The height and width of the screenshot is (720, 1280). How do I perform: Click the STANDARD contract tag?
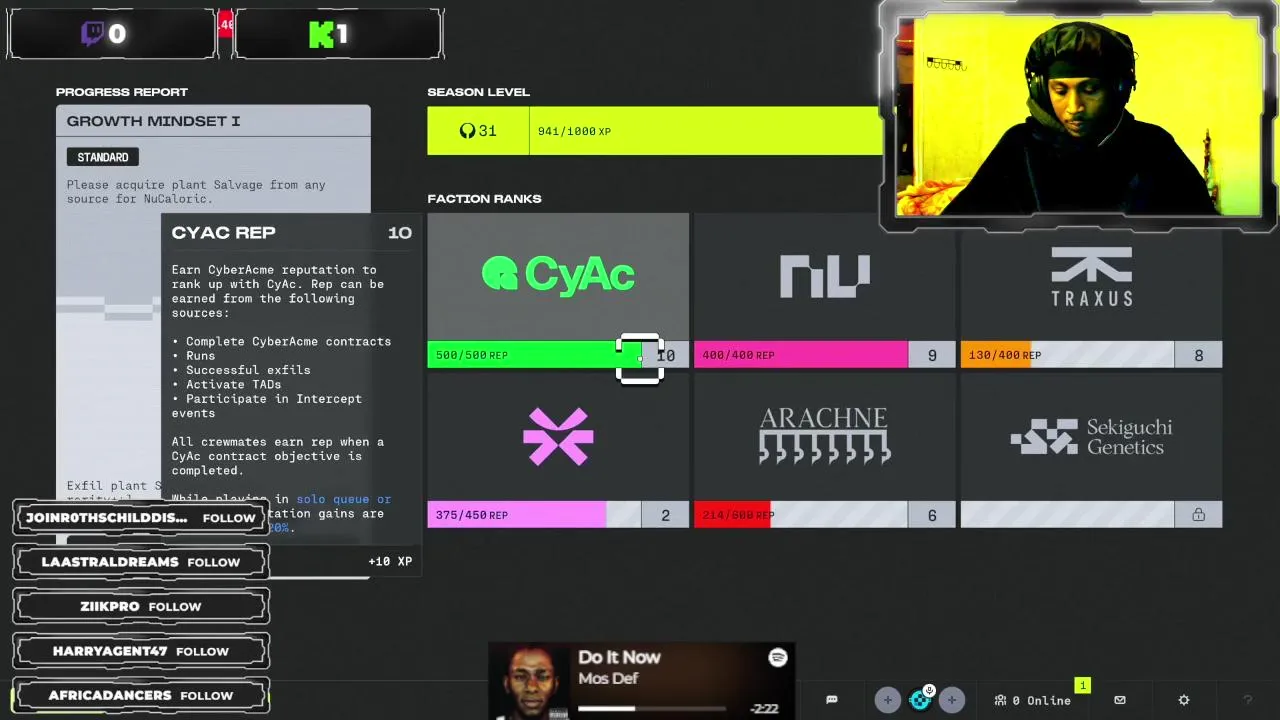[103, 157]
